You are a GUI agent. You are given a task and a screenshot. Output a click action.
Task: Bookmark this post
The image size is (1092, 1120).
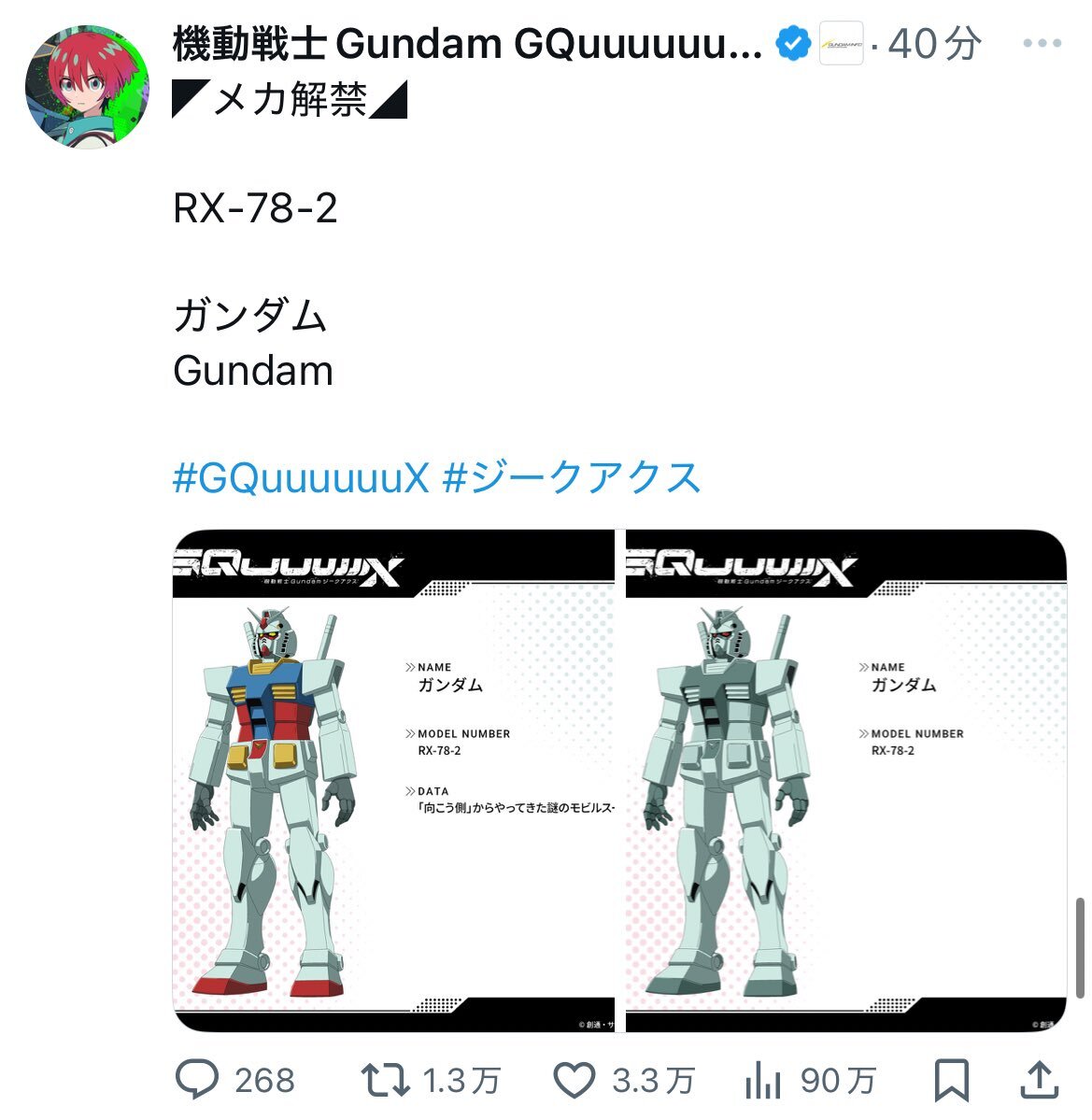(x=951, y=1081)
